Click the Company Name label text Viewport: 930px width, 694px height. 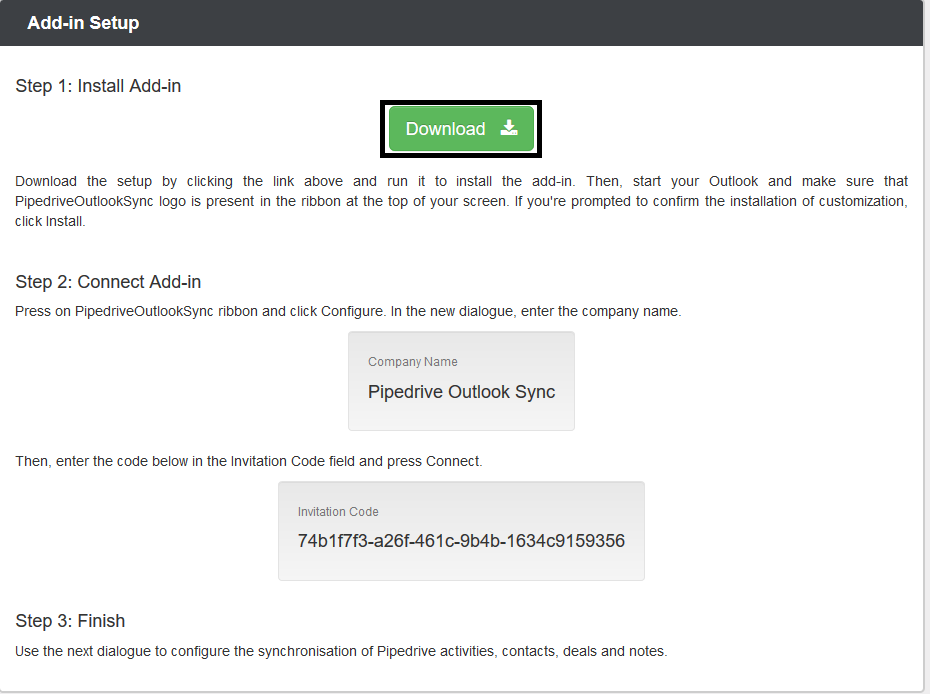click(x=413, y=362)
